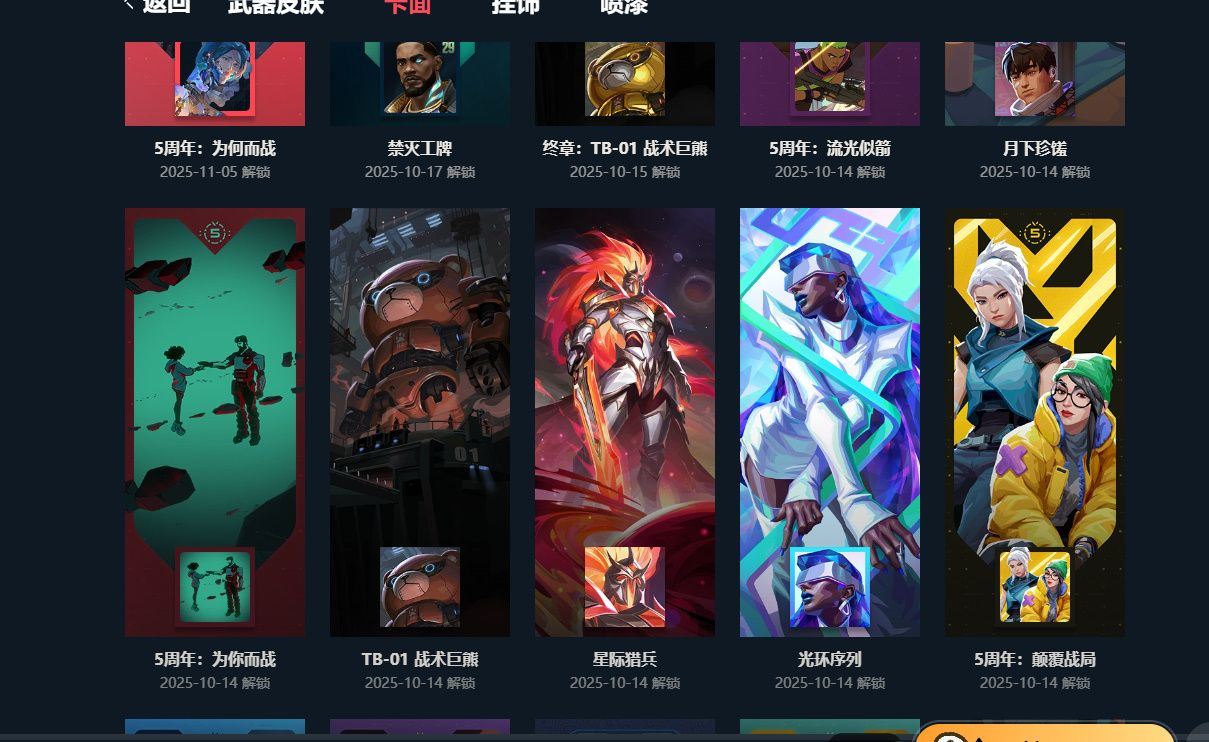Open the 挂饰 tab
Image resolution: width=1209 pixels, height=742 pixels.
[516, 6]
